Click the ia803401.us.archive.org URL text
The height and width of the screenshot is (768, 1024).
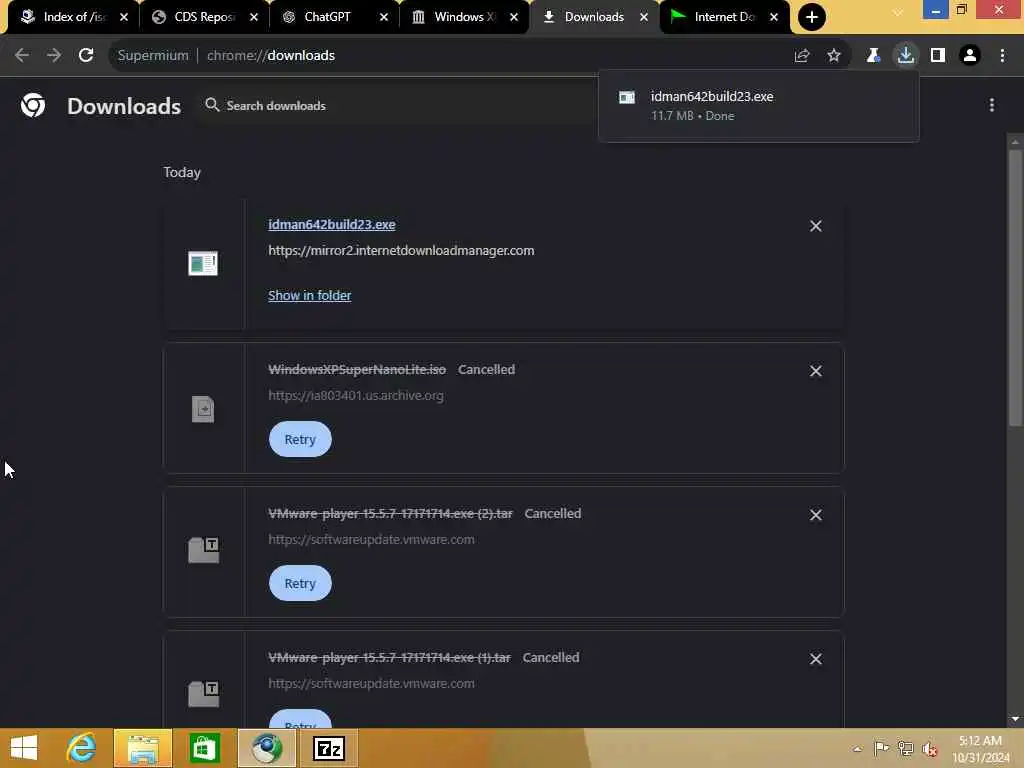coord(356,396)
